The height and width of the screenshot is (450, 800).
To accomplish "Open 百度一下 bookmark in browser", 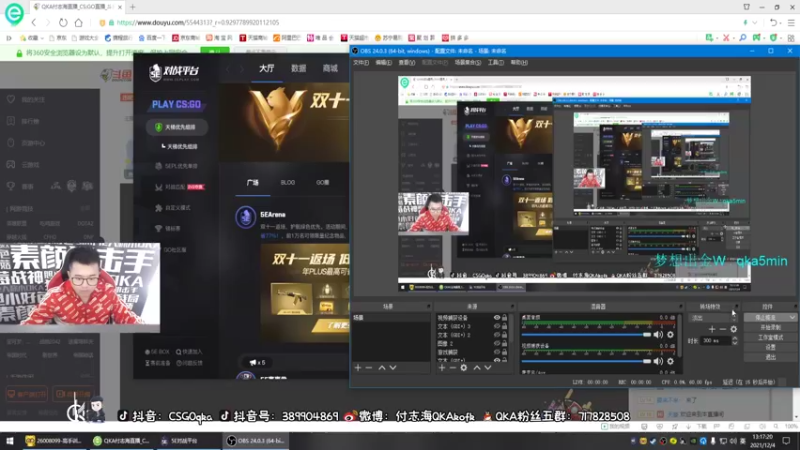I will (x=153, y=38).
